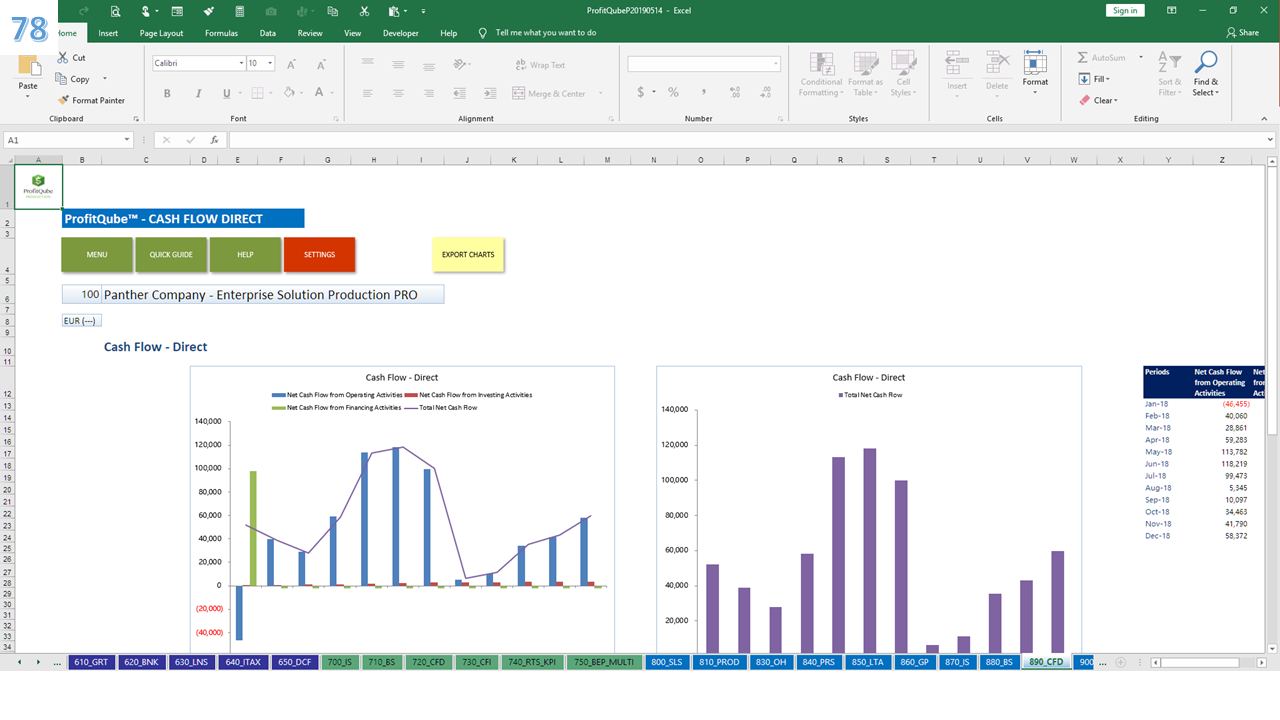1280x720 pixels.
Task: Click the AutoSum sigma icon
Action: pyautogui.click(x=1083, y=58)
